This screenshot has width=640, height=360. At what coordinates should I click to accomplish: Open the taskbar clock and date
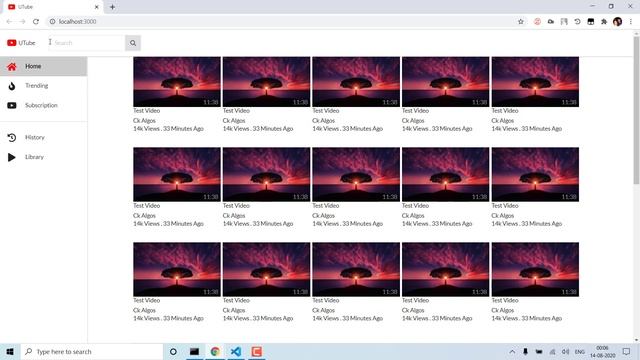[602, 351]
